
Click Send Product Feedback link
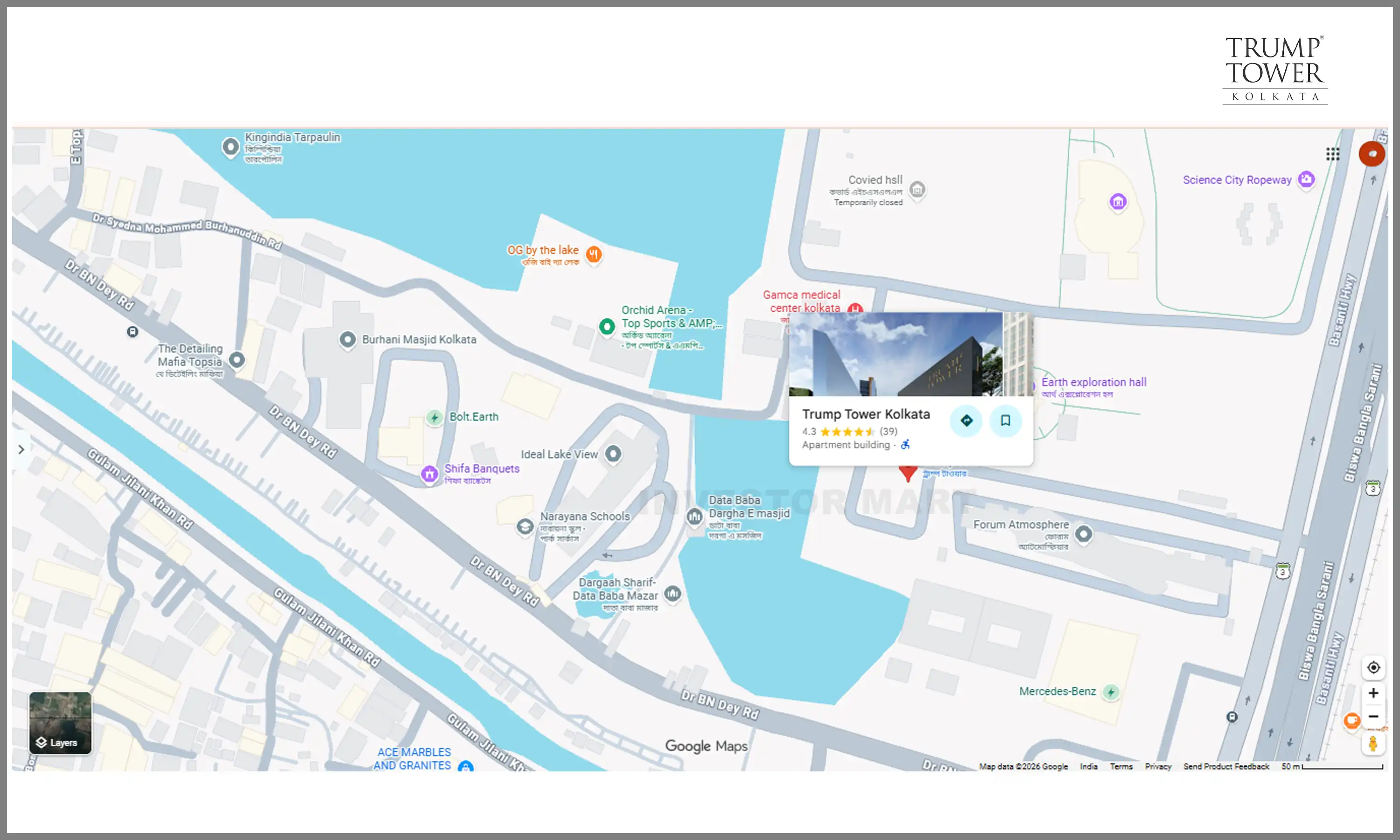[1226, 766]
